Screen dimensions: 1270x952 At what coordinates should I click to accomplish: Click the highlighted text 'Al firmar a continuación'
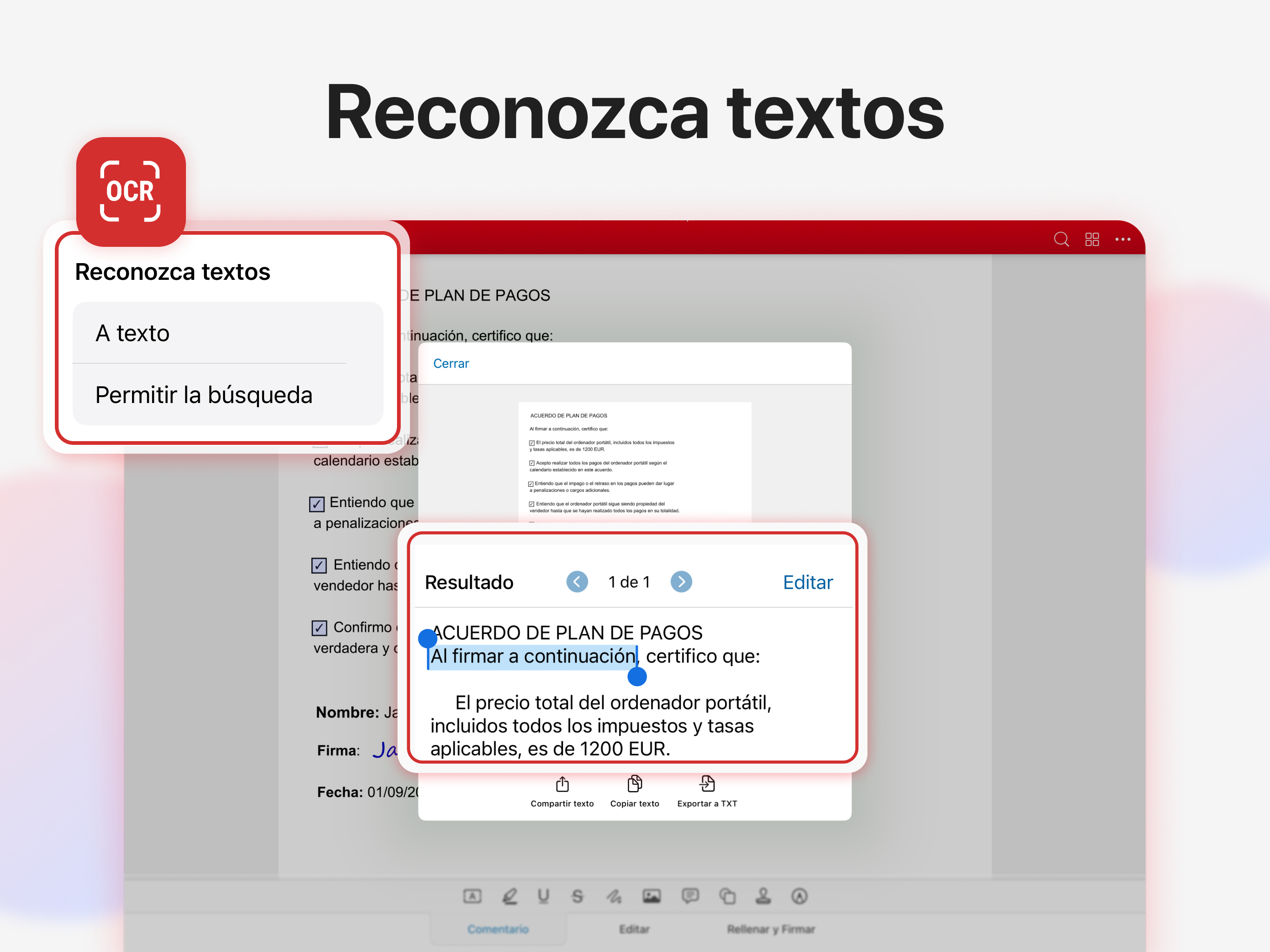533,656
